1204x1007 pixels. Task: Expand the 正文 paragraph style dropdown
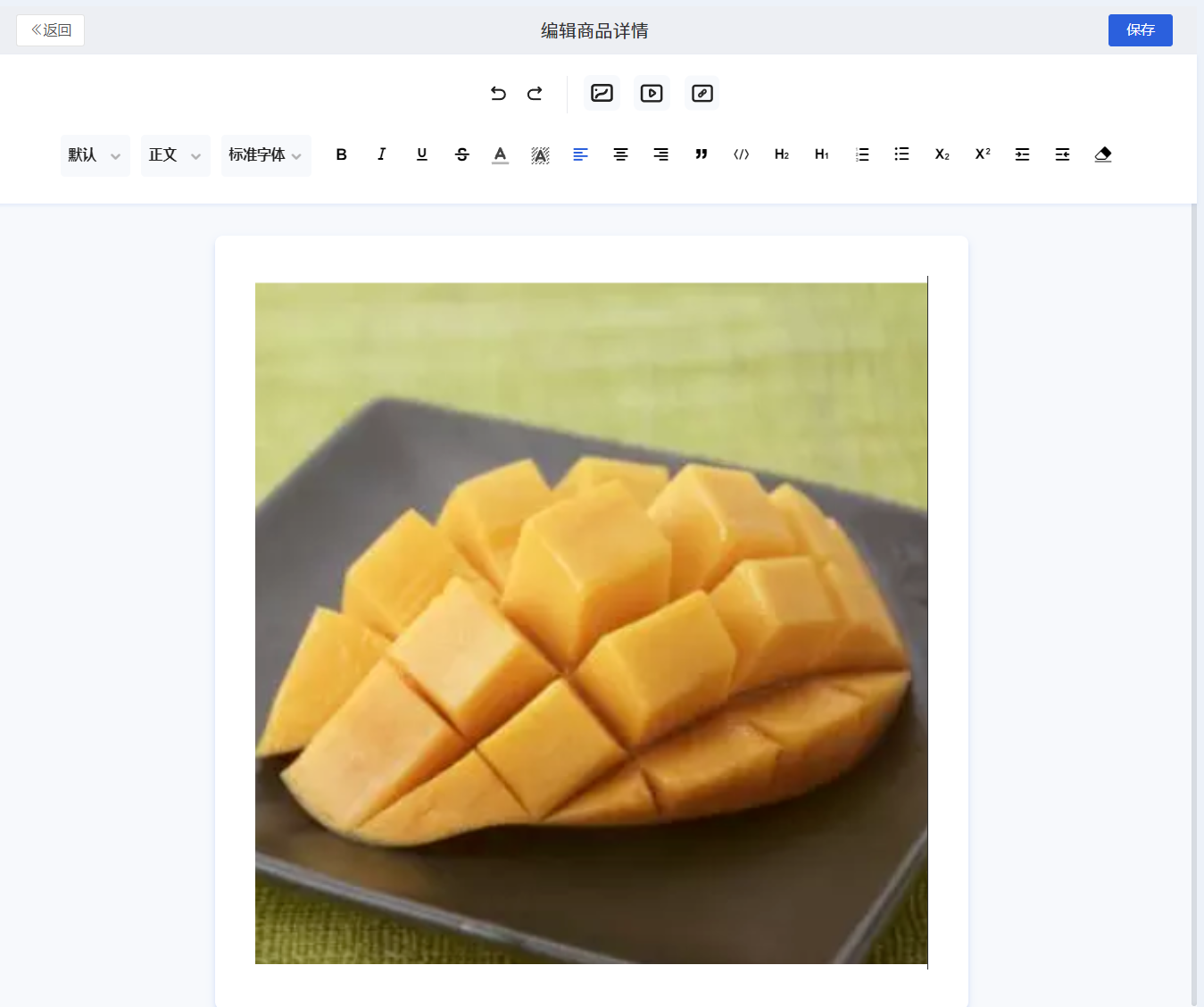tap(176, 155)
